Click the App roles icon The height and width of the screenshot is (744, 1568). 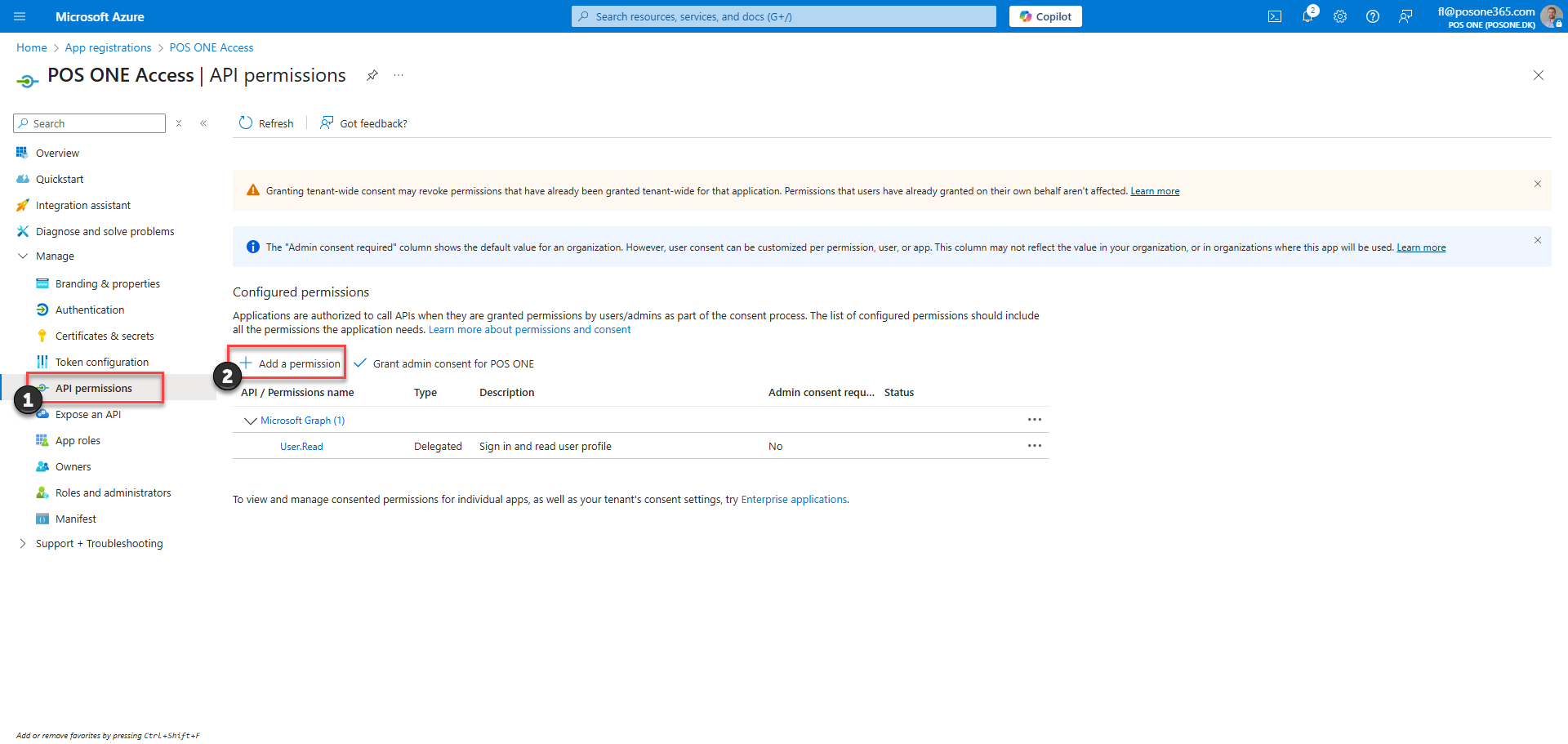coord(42,440)
